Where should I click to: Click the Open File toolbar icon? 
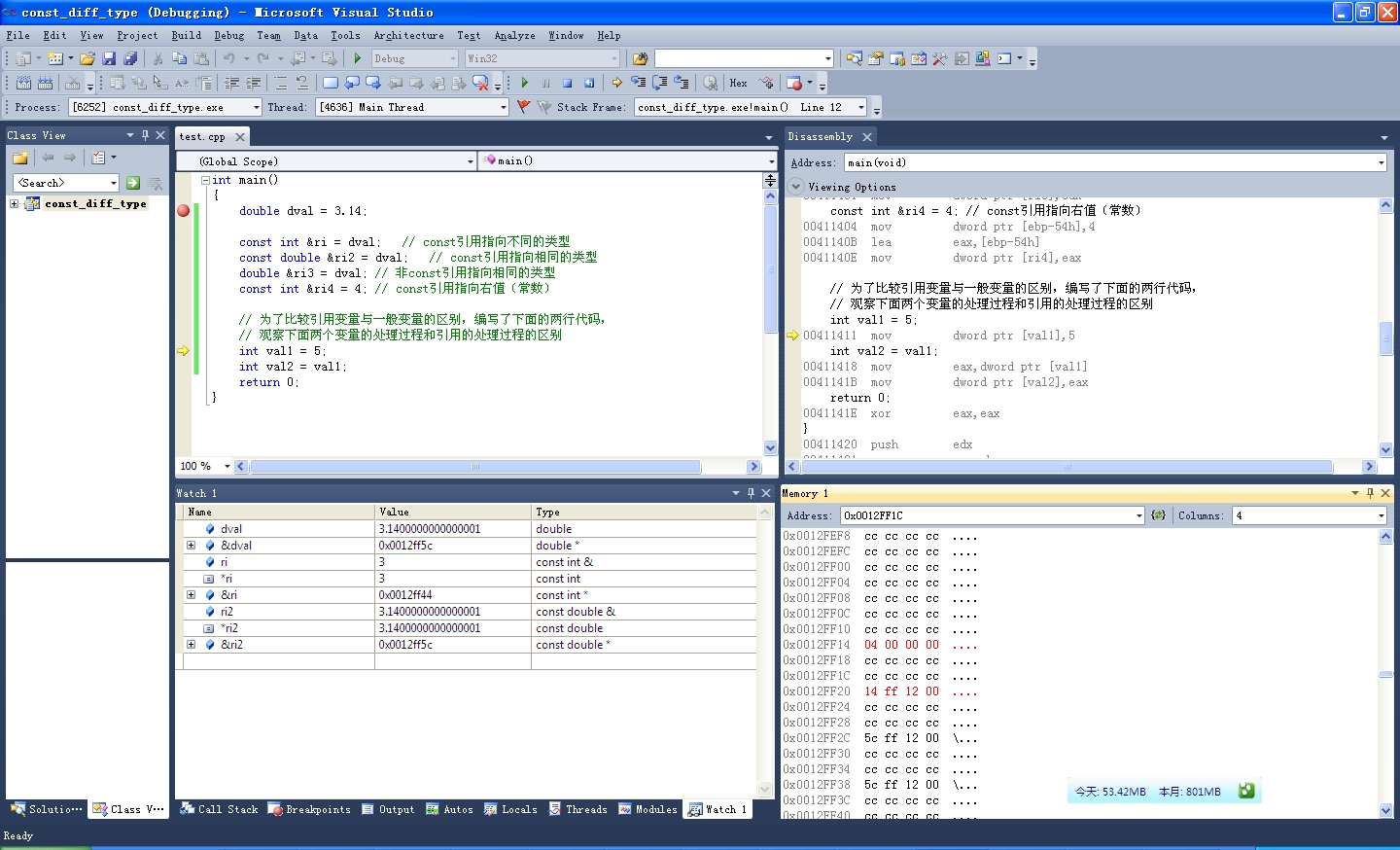pyautogui.click(x=87, y=58)
